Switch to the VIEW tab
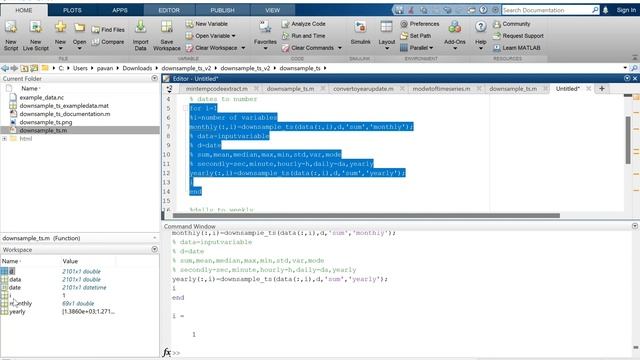640x360 pixels. pyautogui.click(x=272, y=10)
